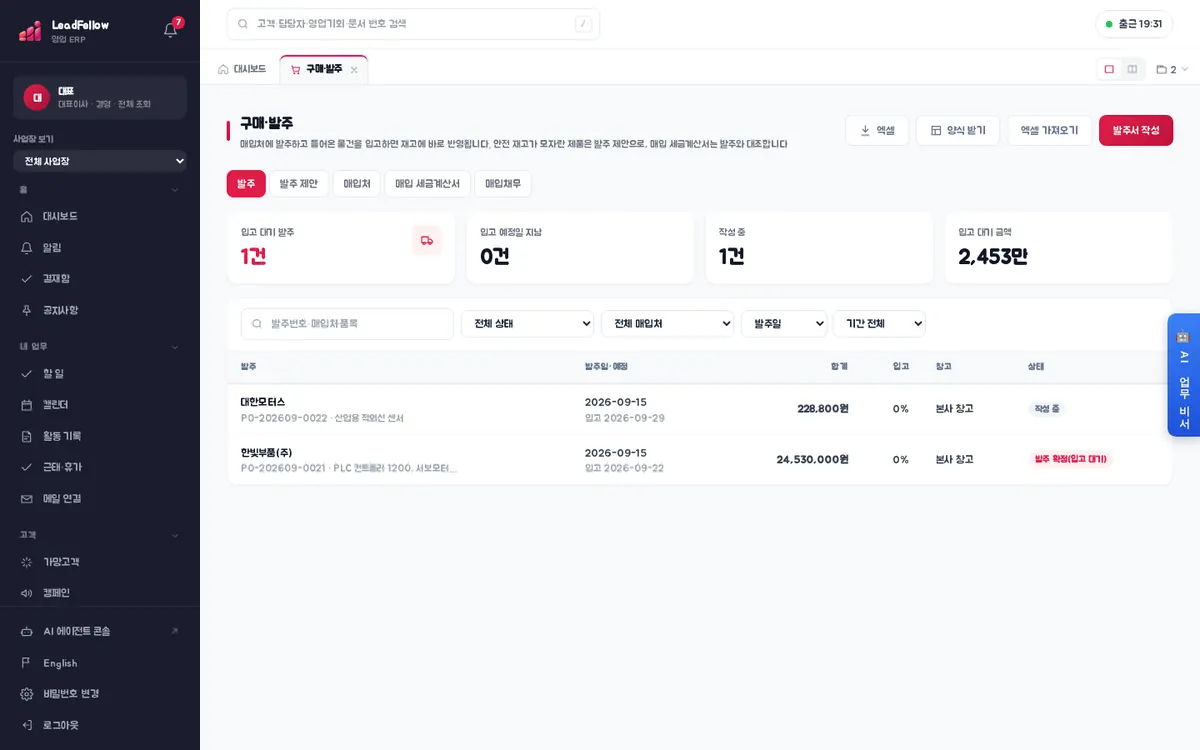The image size is (1200, 750).
Task: Click the 대시보드 home icon in the sidebar
Action: point(27,216)
